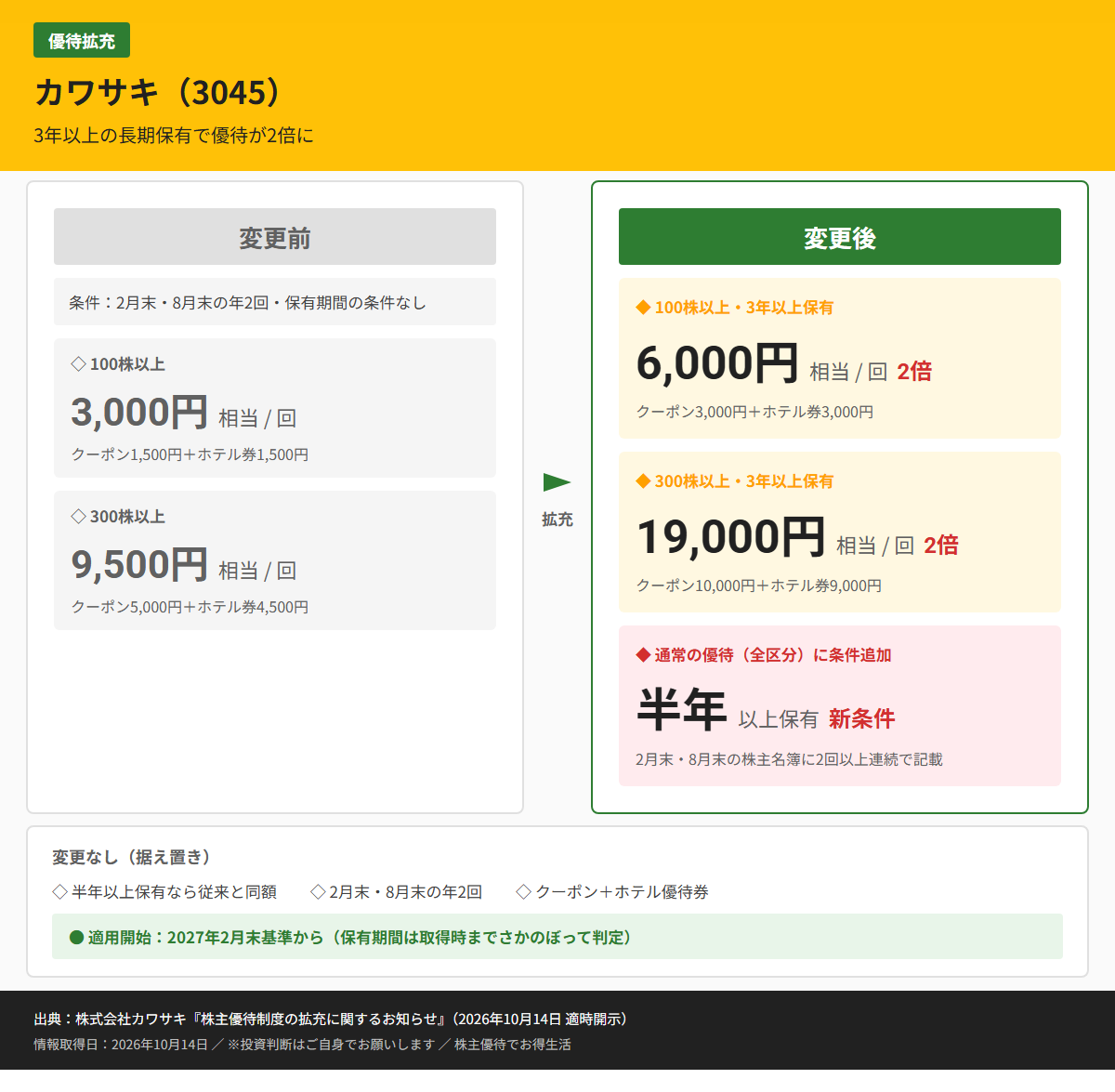Click クーポン3,000円＋ホテル券3,000円 detail

tap(754, 412)
